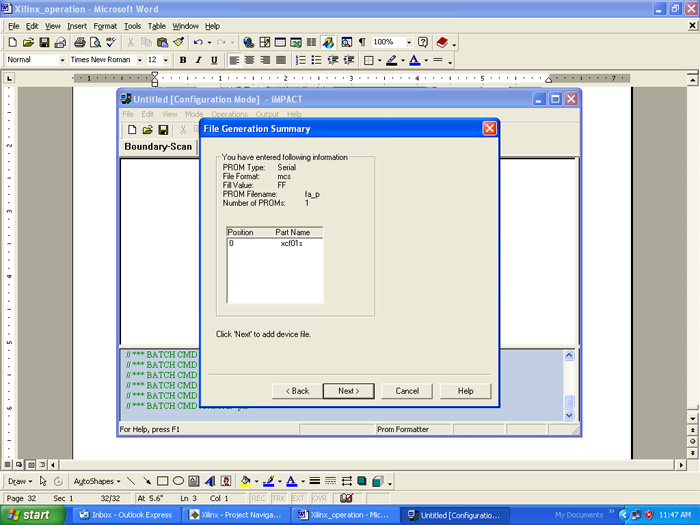
Task: Expand the Highlight color dropdown arrow in Formatting toolbar
Action: tap(403, 60)
